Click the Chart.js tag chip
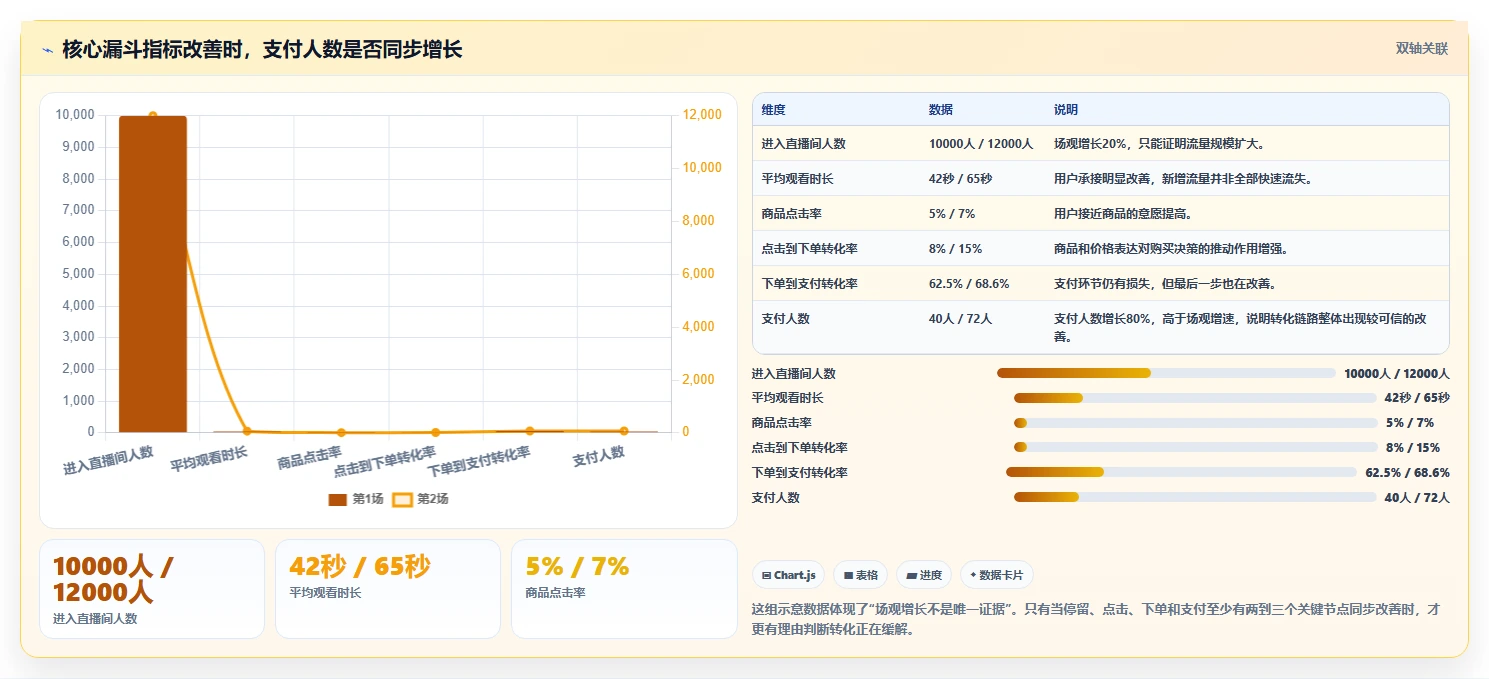 pos(788,575)
